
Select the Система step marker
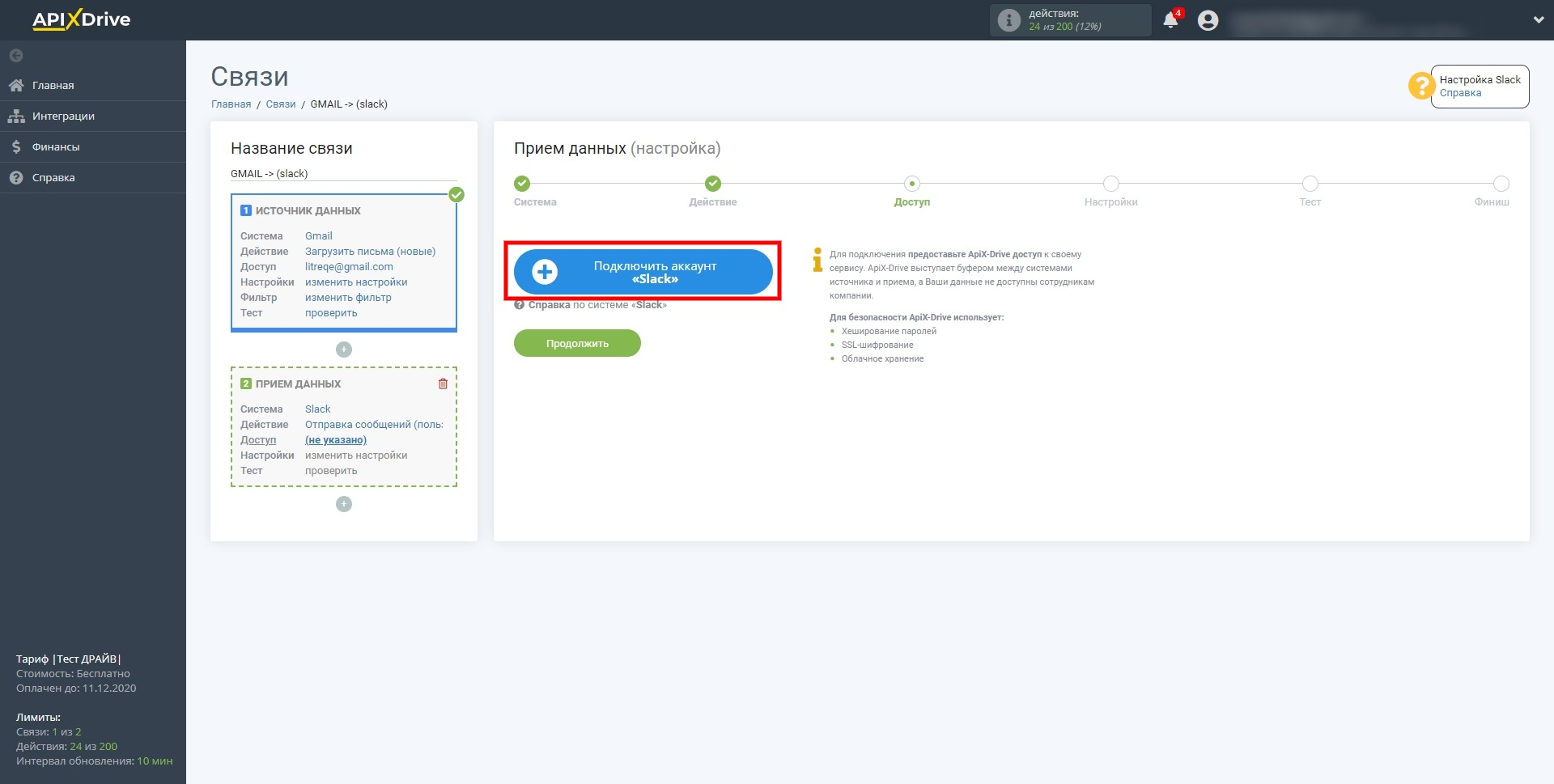click(x=522, y=184)
